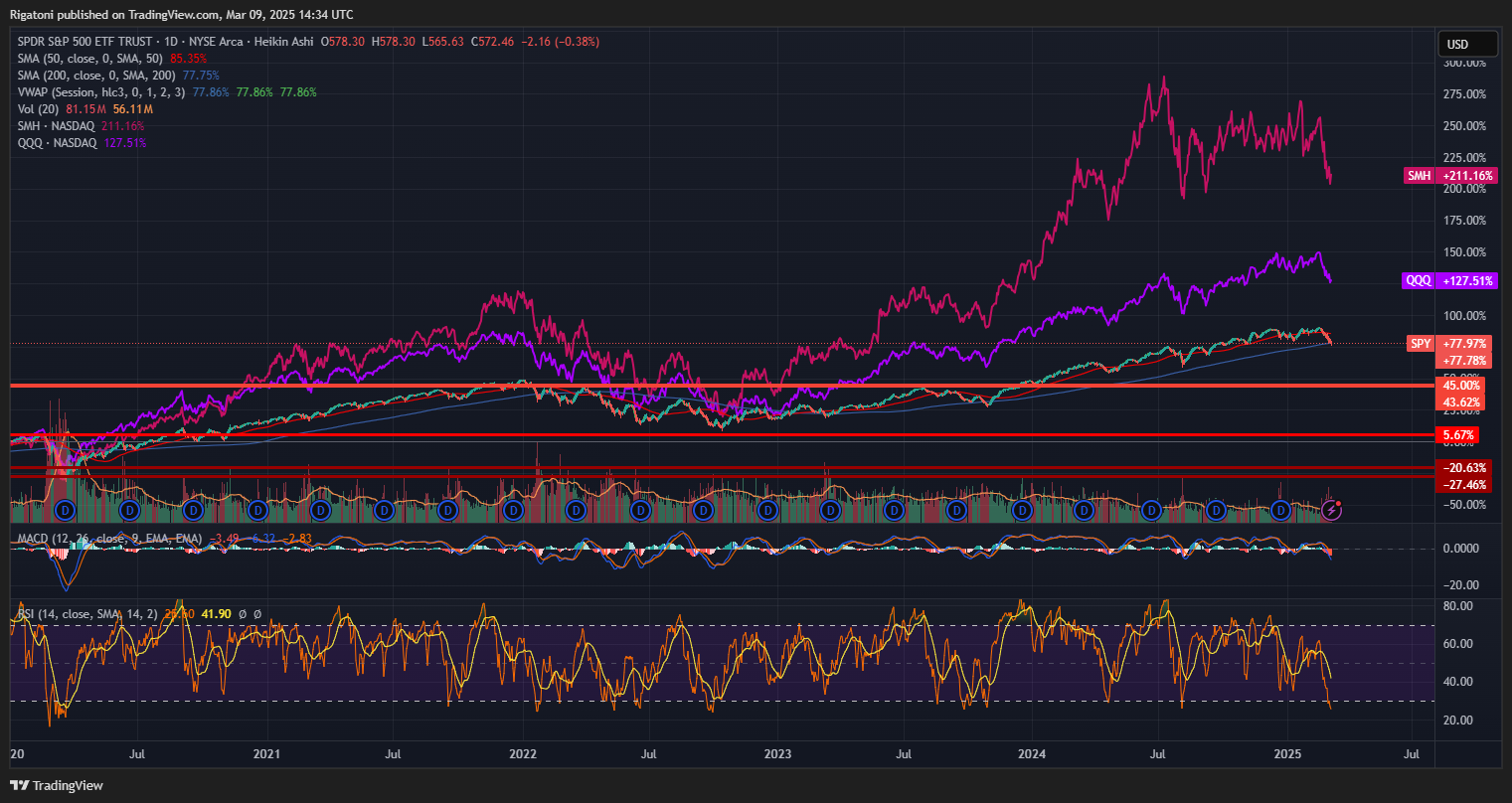The width and height of the screenshot is (1512, 803).
Task: Click the 100.00% price axis label
Action: click(x=1464, y=316)
